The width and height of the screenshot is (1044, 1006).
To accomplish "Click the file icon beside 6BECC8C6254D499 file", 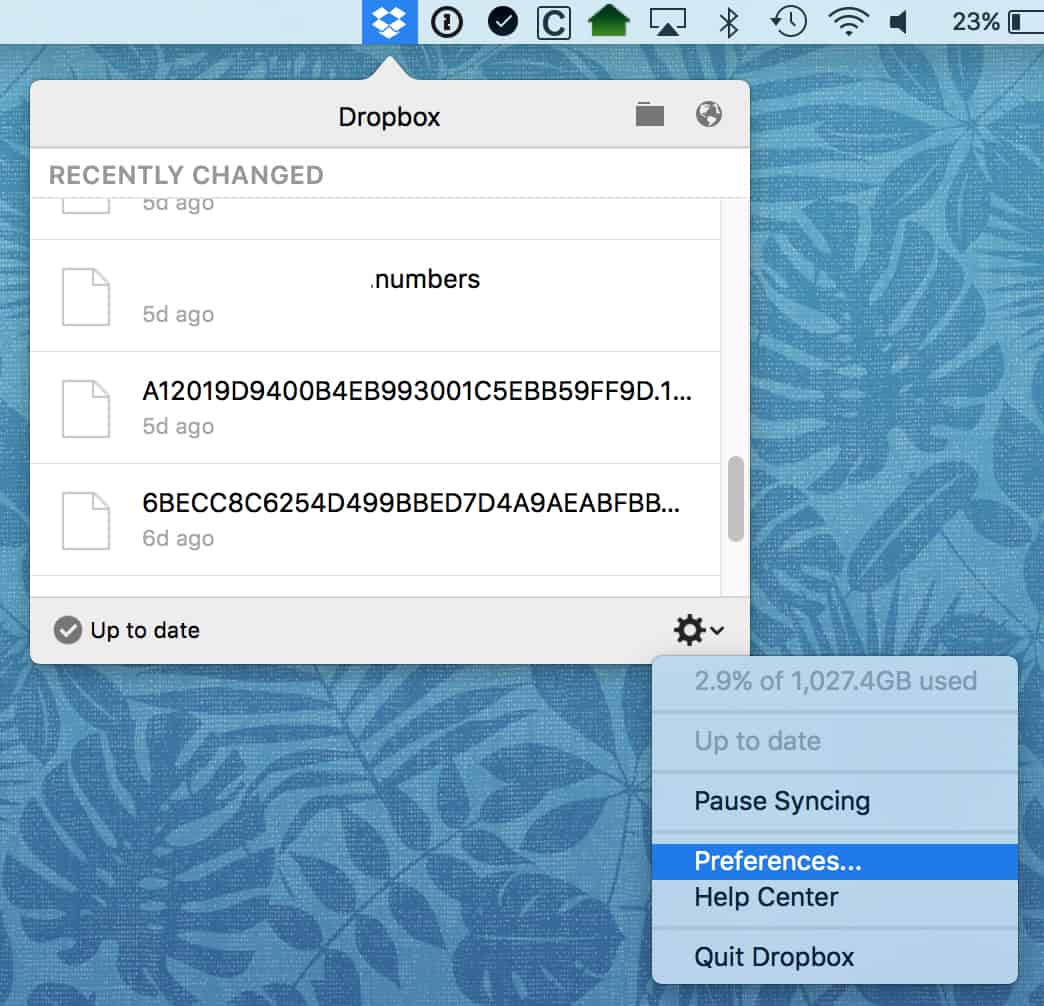I will coord(86,521).
